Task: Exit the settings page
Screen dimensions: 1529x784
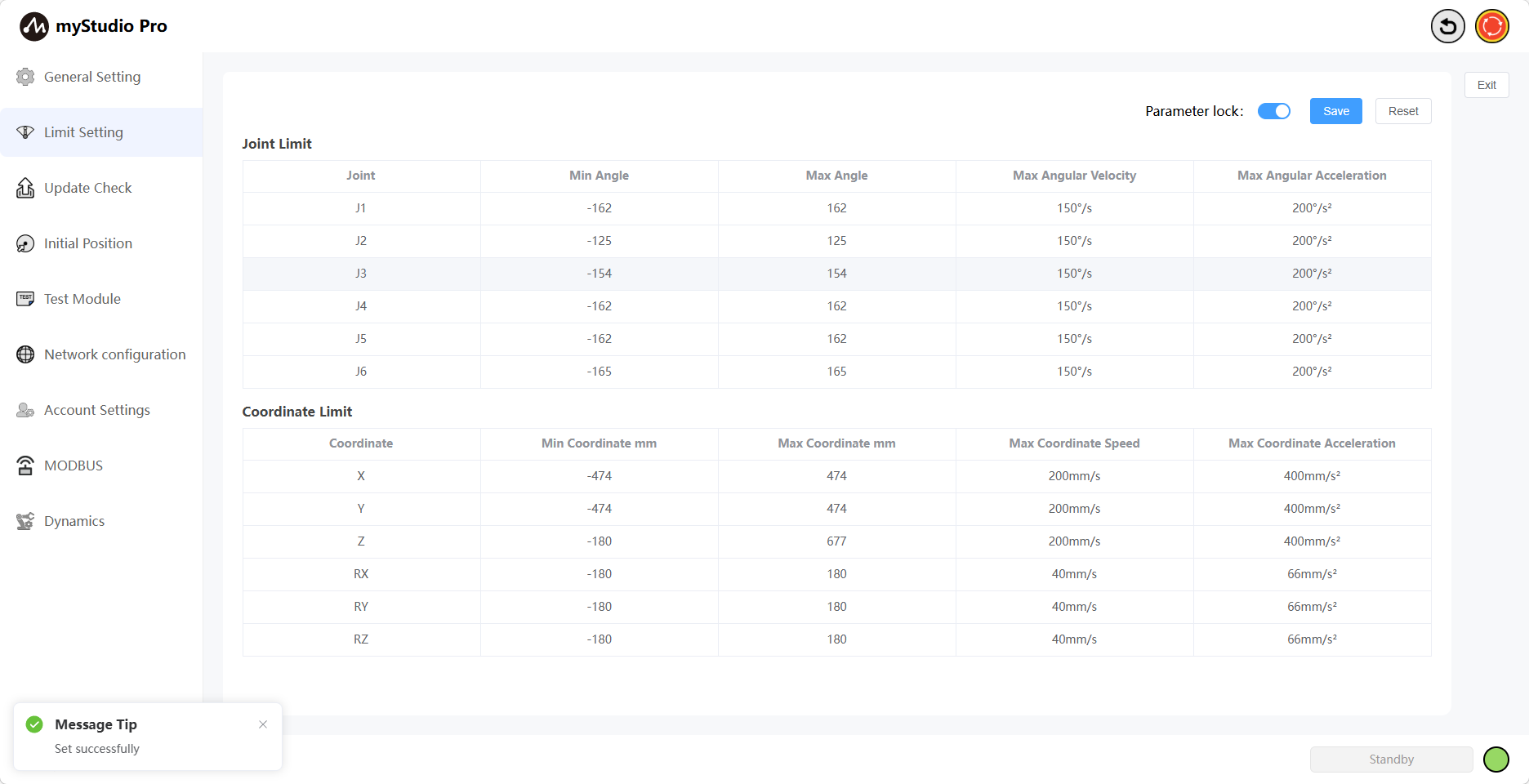Action: [1486, 85]
